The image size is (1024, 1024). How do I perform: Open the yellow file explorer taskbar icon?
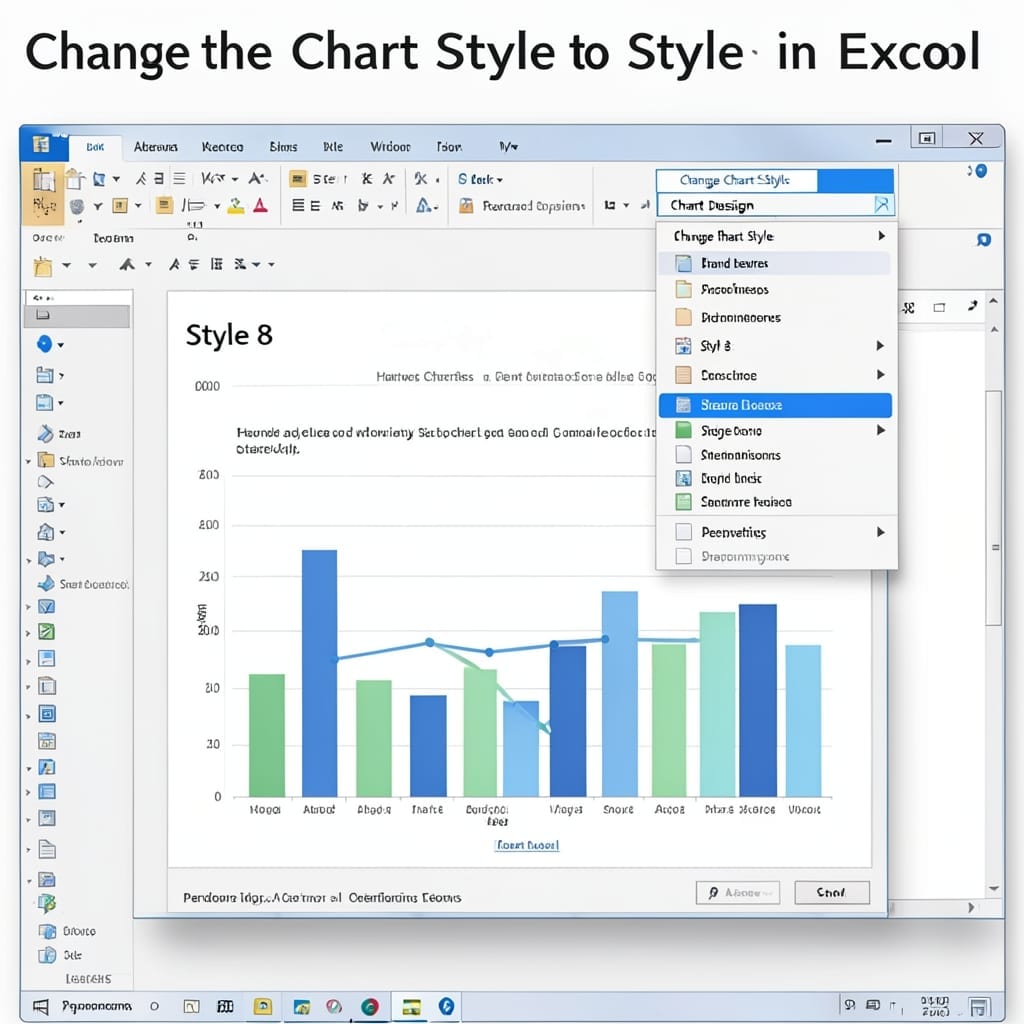[x=263, y=1006]
